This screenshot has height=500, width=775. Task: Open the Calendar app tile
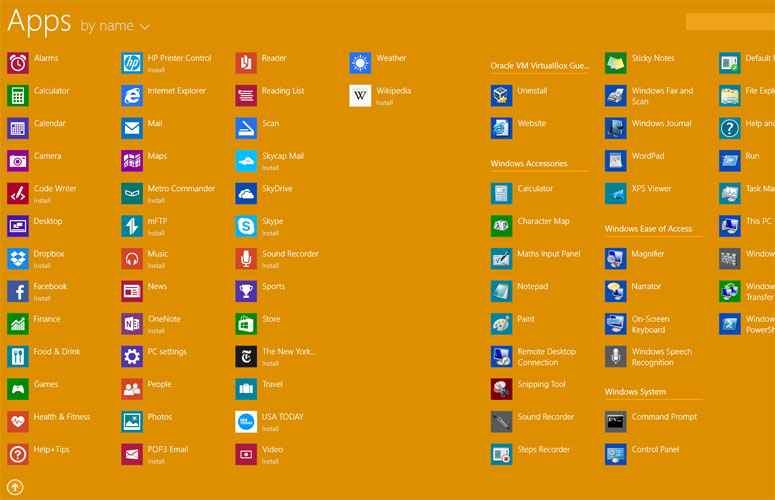[x=18, y=128]
